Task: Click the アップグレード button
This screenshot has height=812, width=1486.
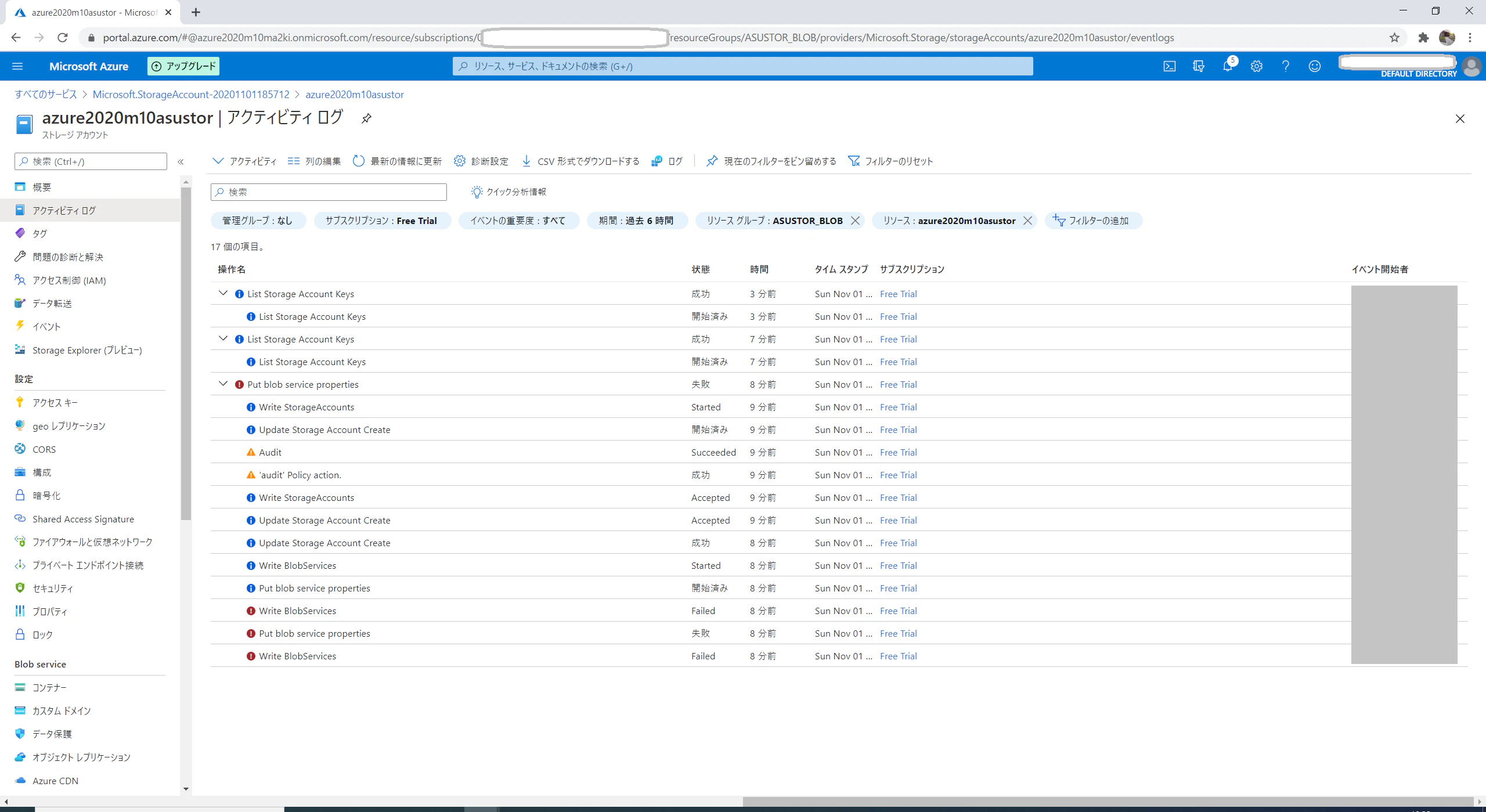Action: click(183, 66)
